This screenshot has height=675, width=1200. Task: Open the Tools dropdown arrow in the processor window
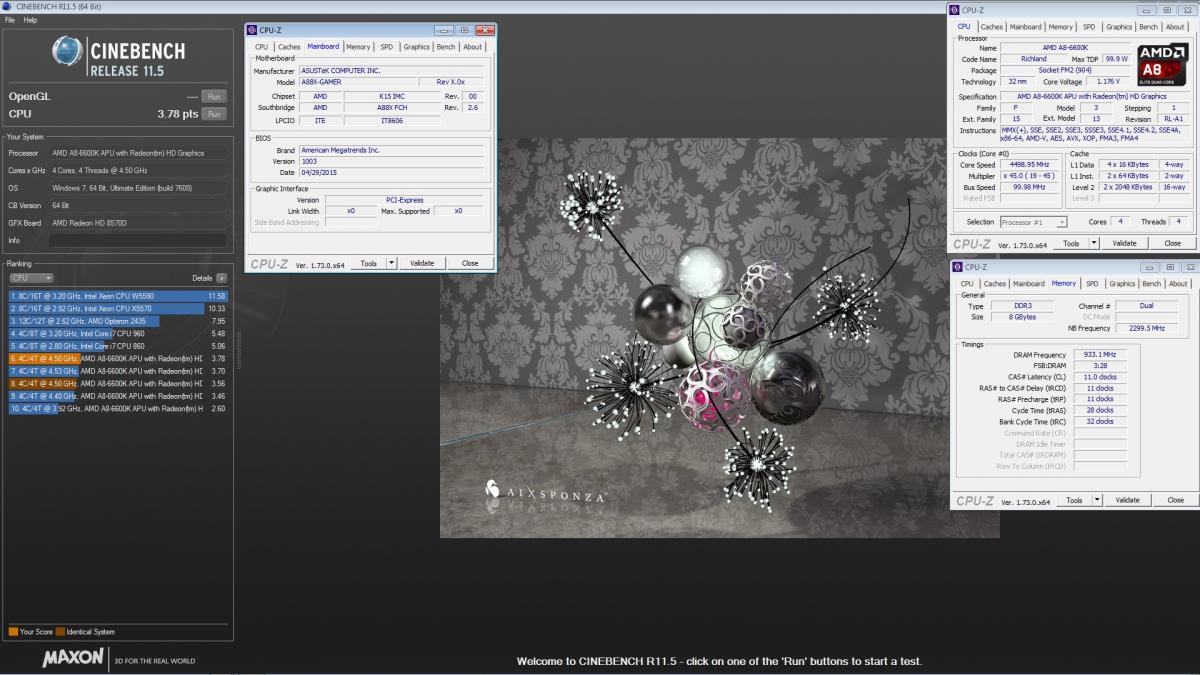click(x=1094, y=243)
